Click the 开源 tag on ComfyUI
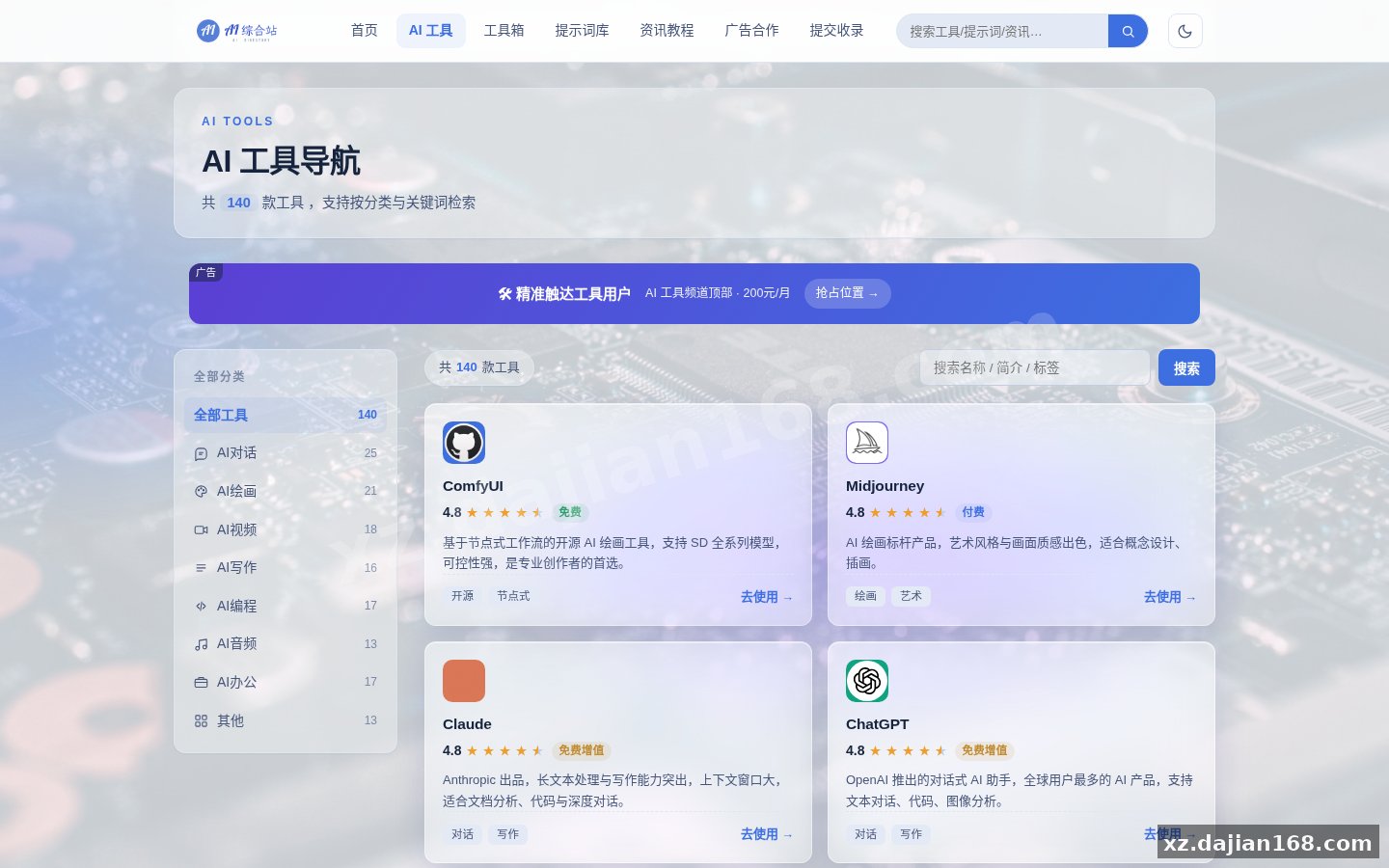1389x868 pixels. click(x=463, y=596)
